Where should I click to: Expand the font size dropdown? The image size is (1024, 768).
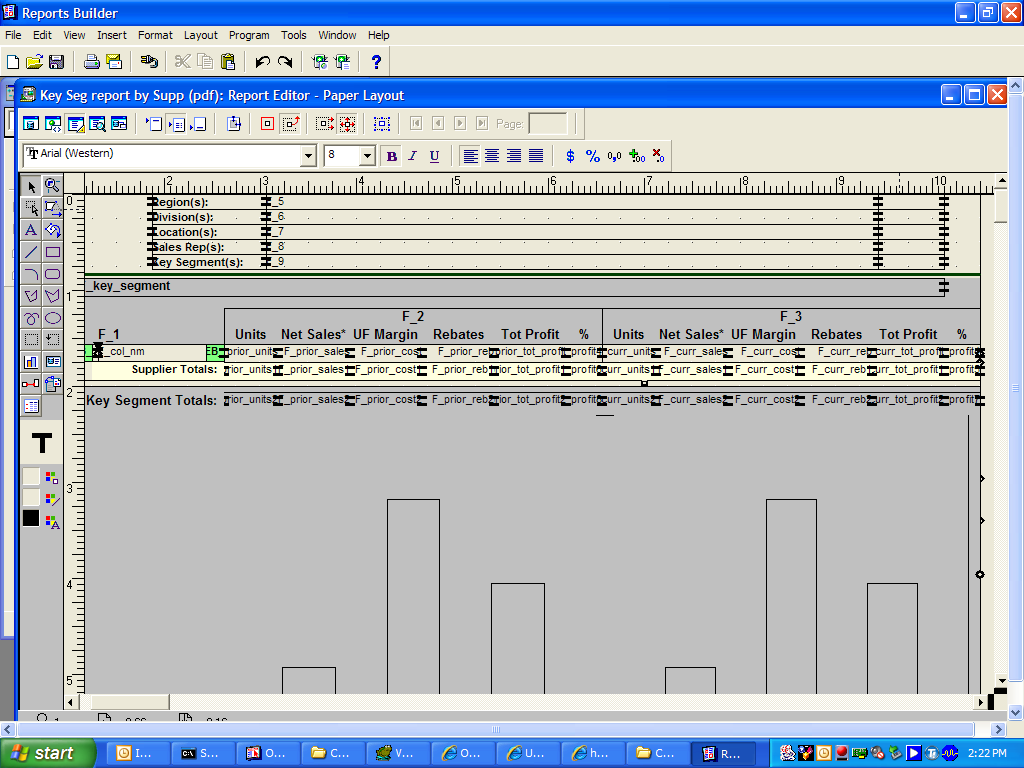pos(367,156)
